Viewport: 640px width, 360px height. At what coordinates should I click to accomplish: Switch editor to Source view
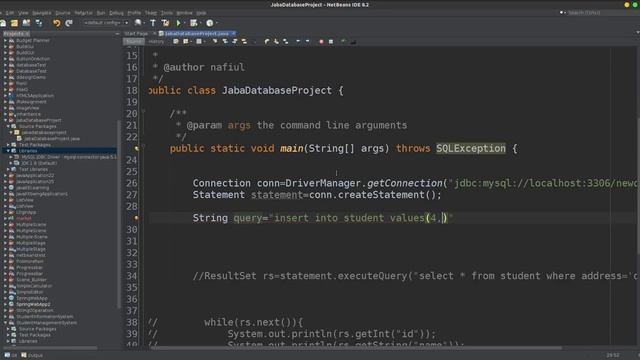(x=133, y=42)
